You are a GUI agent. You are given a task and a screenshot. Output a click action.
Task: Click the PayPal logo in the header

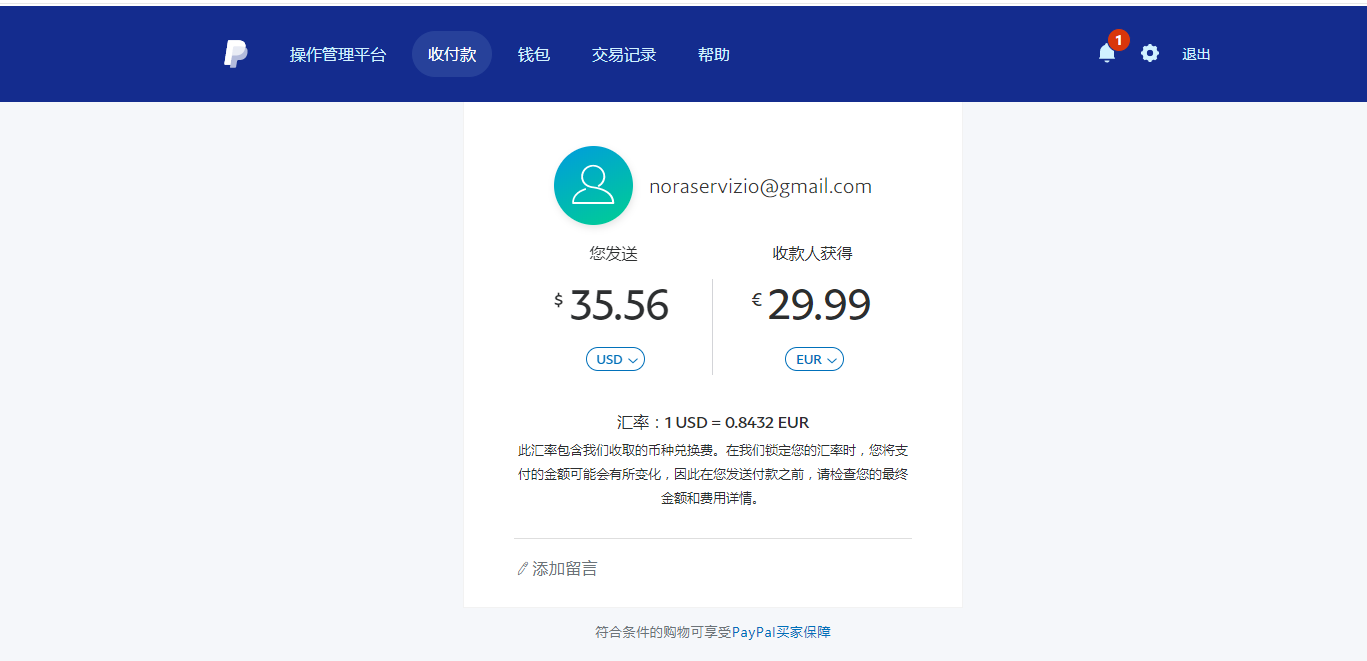tap(235, 54)
